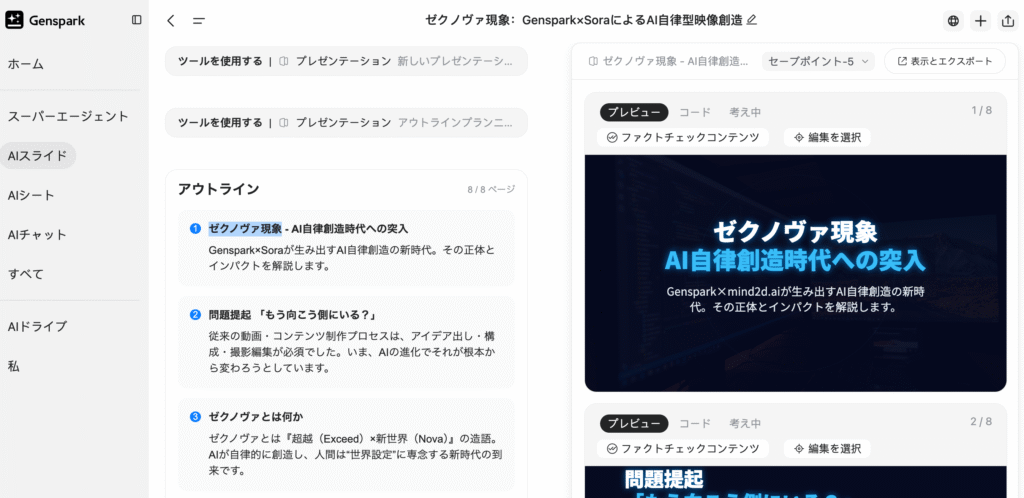The image size is (1024, 498).
Task: Switch to コード tab on slide 1/8
Action: tap(695, 112)
